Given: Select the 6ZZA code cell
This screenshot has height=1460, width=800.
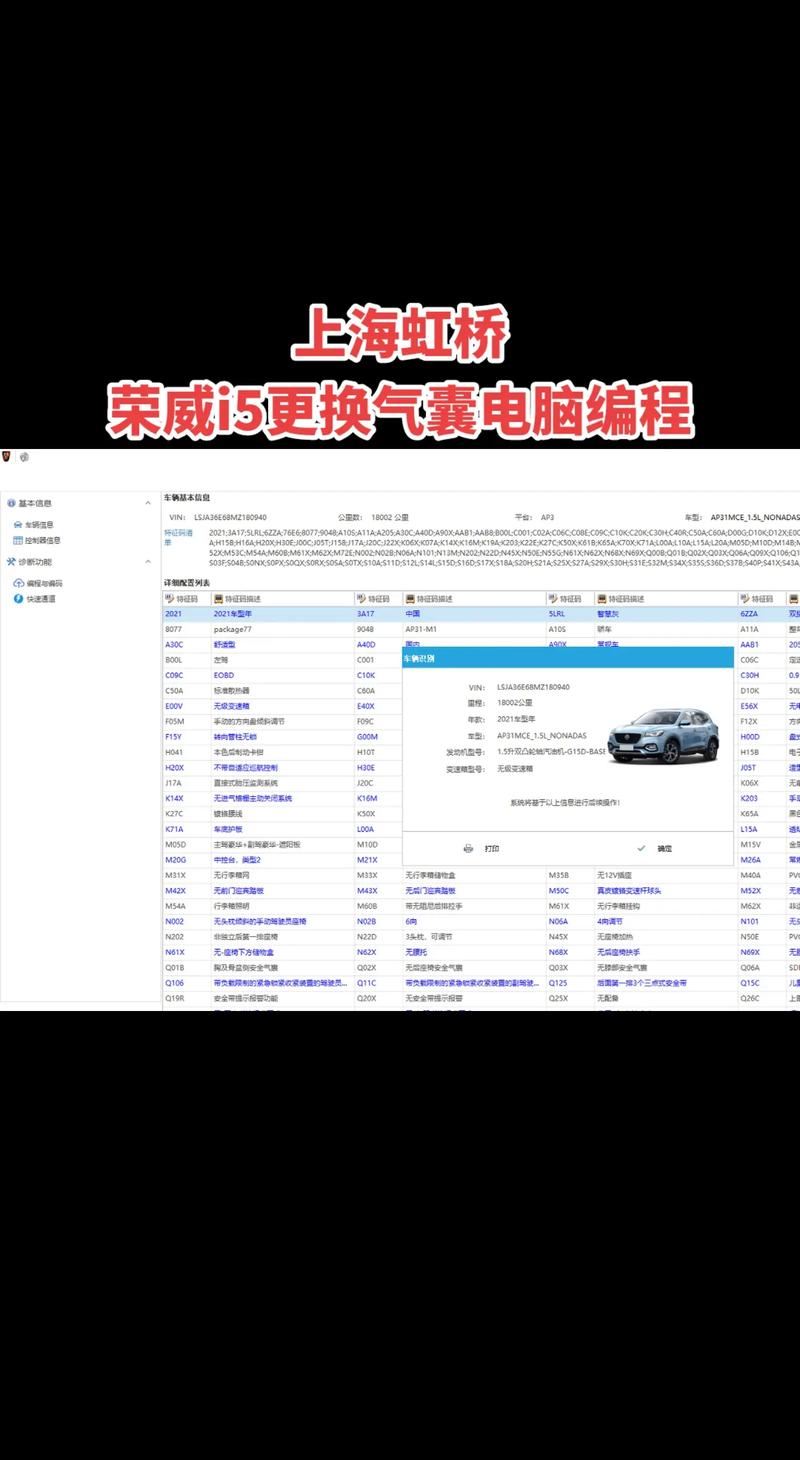Looking at the screenshot, I should point(762,613).
